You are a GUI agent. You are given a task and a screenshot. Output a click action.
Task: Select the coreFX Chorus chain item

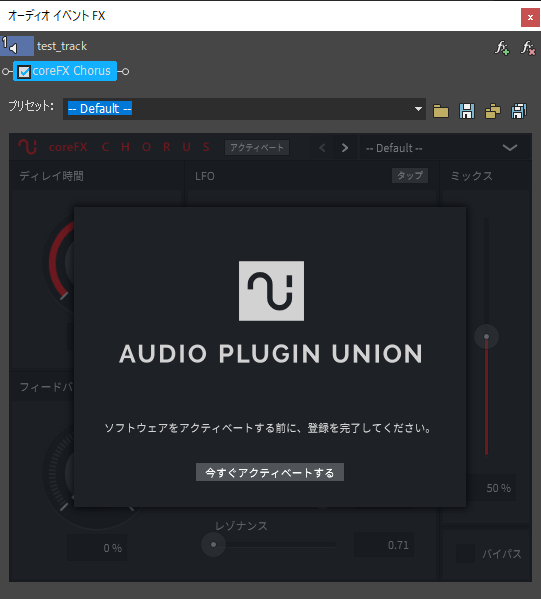coord(65,71)
